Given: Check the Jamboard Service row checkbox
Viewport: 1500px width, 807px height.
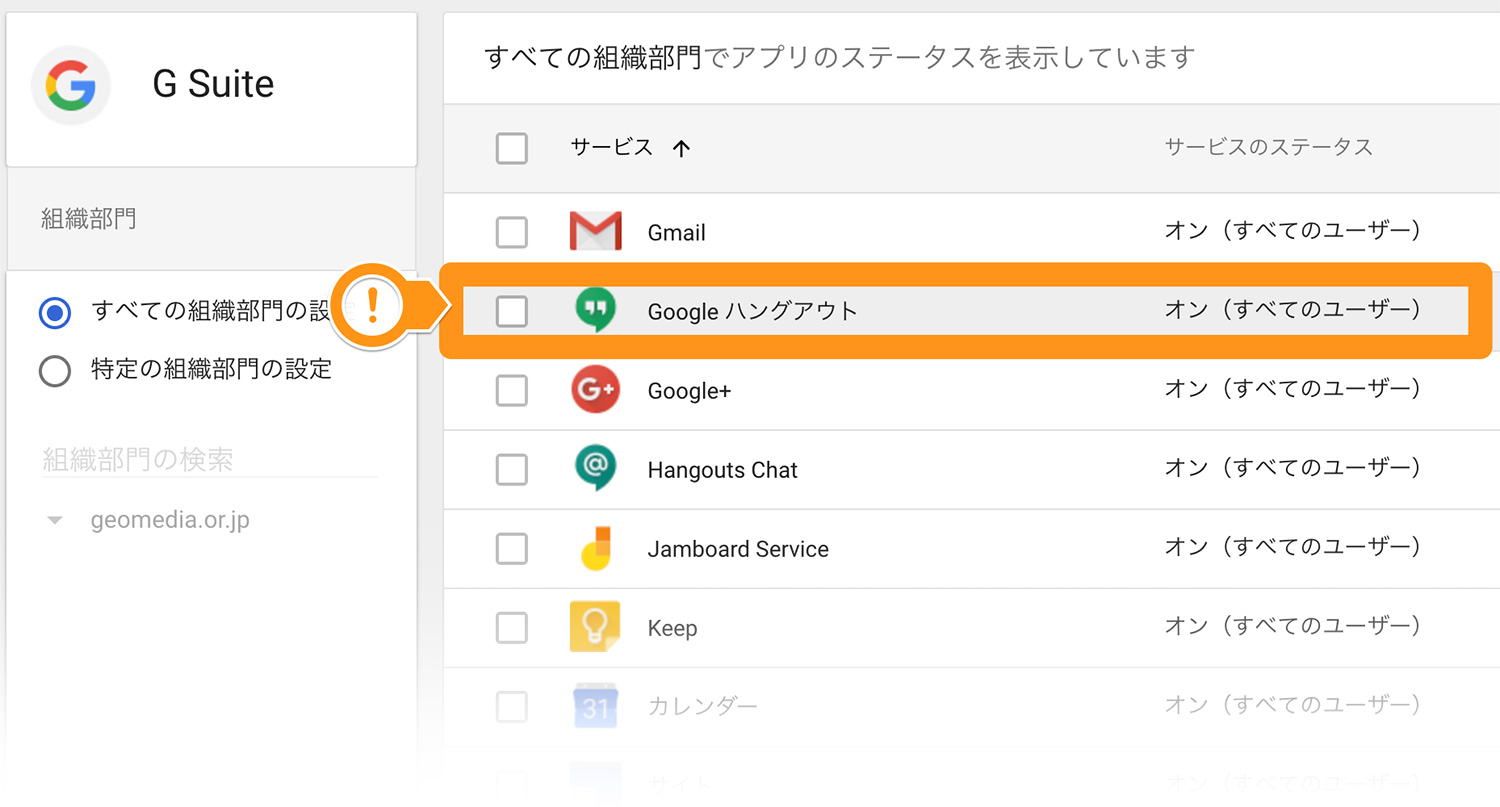Looking at the screenshot, I should 512,548.
